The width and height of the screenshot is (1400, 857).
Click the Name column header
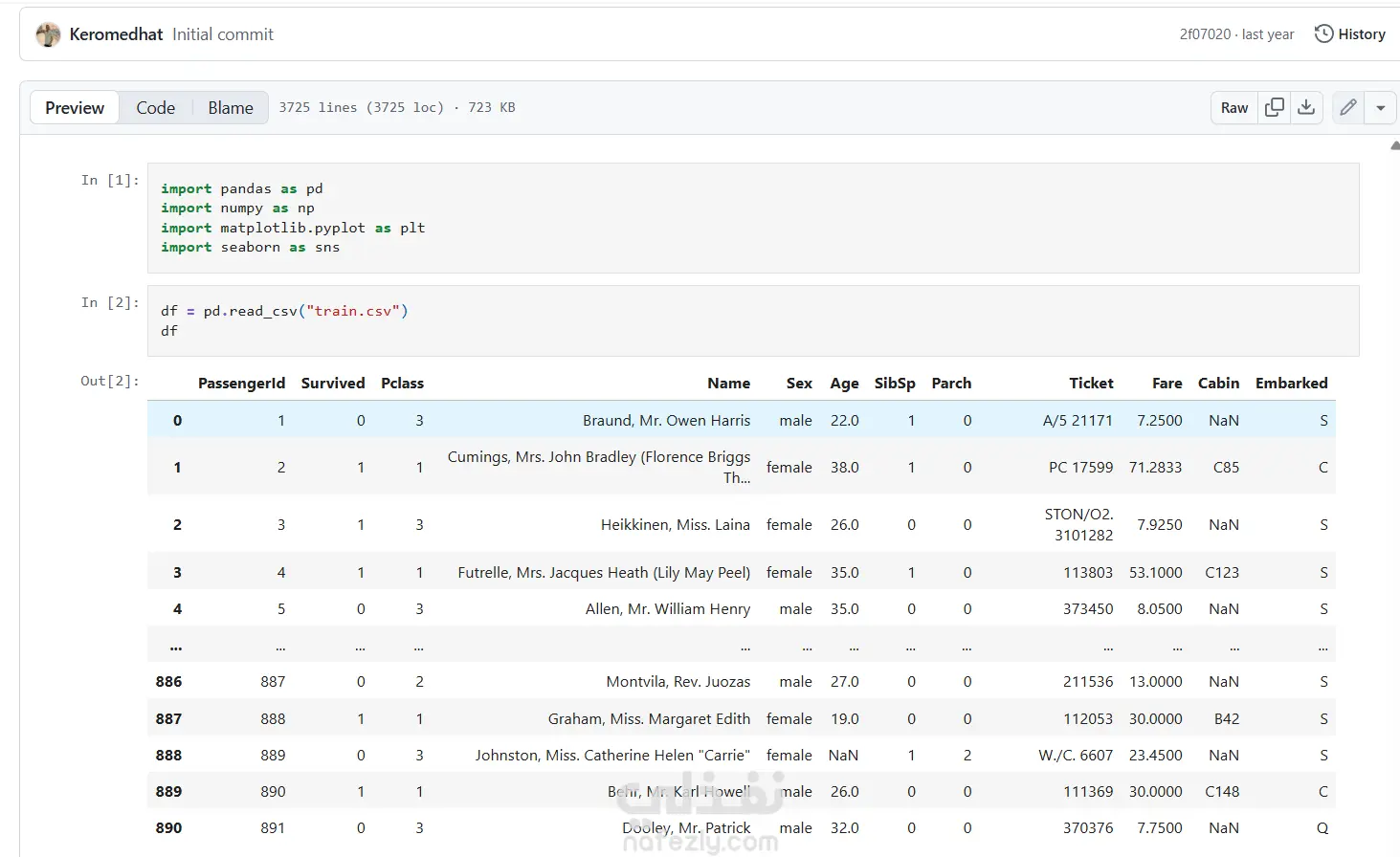point(728,383)
